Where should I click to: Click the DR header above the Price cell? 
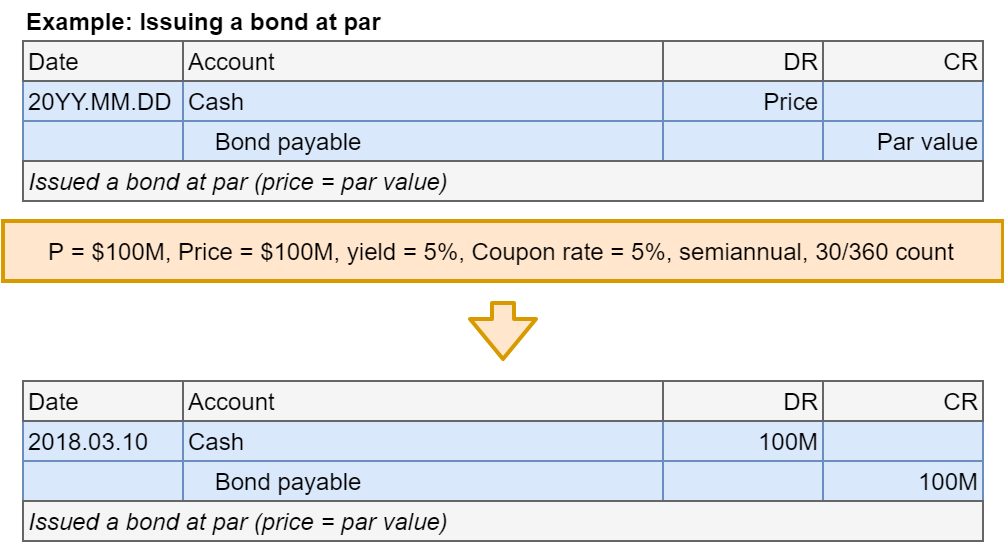(x=742, y=62)
